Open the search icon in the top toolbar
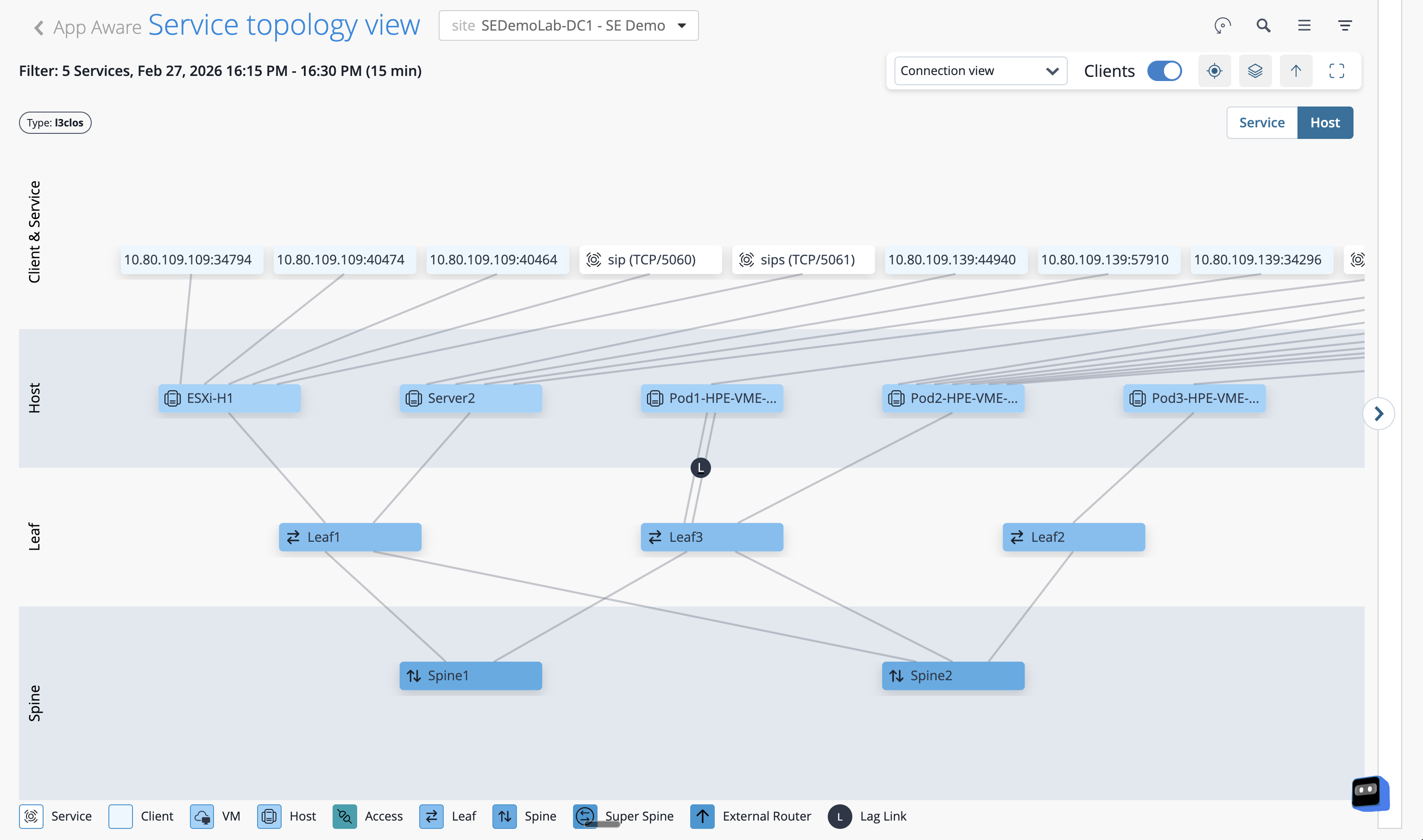Viewport: 1423px width, 840px height. pyautogui.click(x=1263, y=25)
